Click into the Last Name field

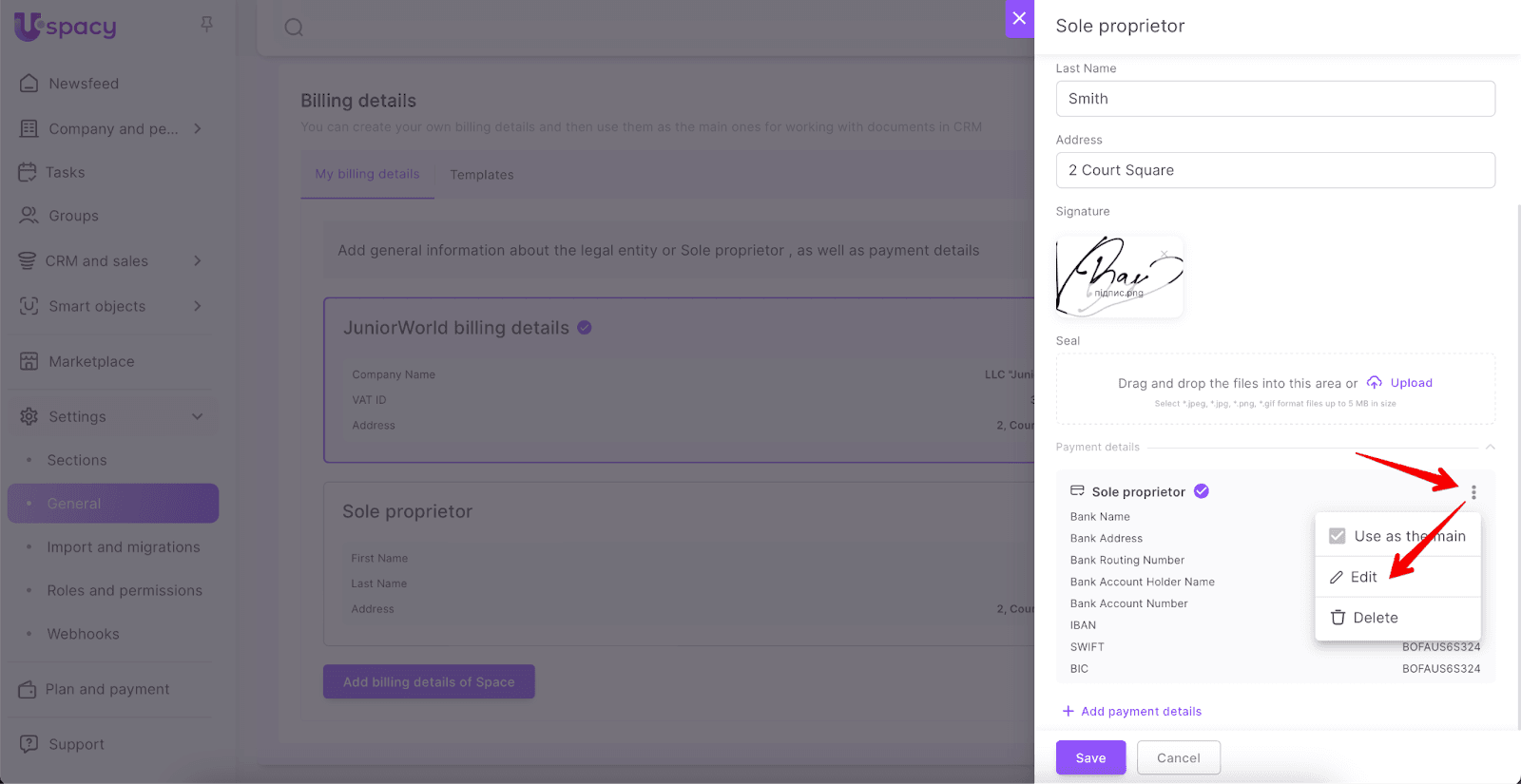(x=1275, y=99)
